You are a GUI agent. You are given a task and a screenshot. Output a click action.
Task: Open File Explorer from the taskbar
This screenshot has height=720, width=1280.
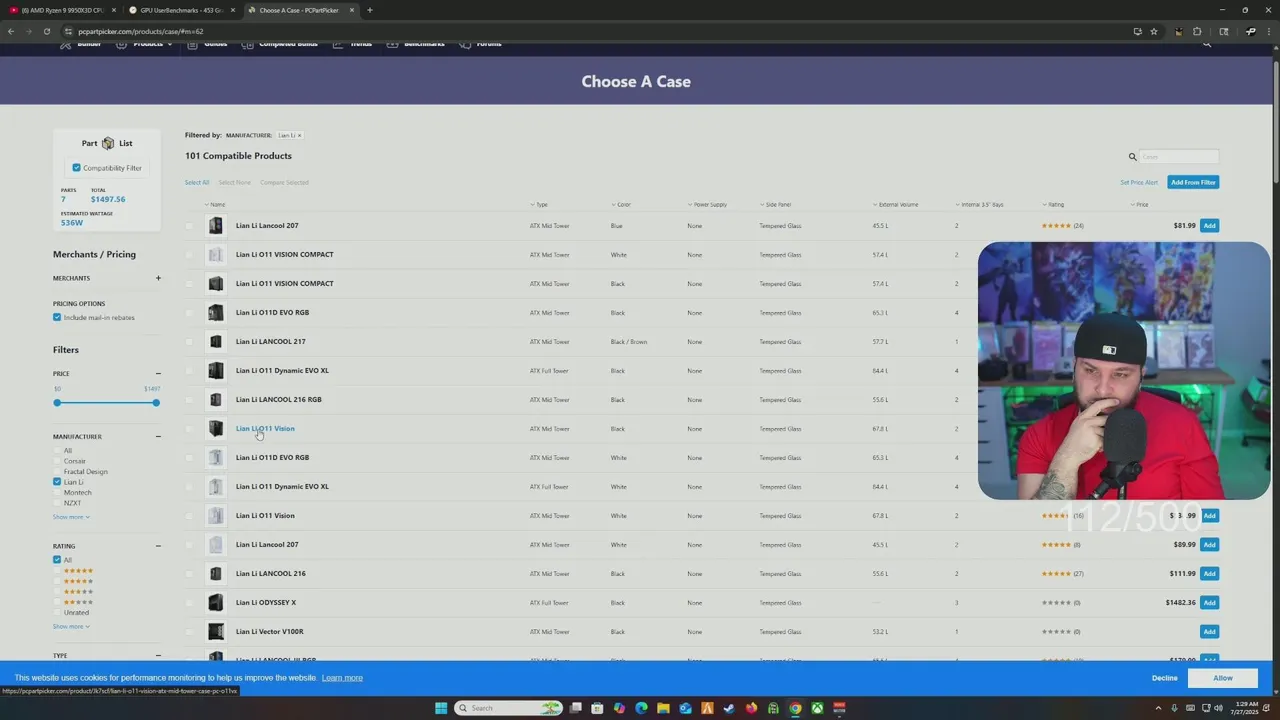click(x=663, y=708)
